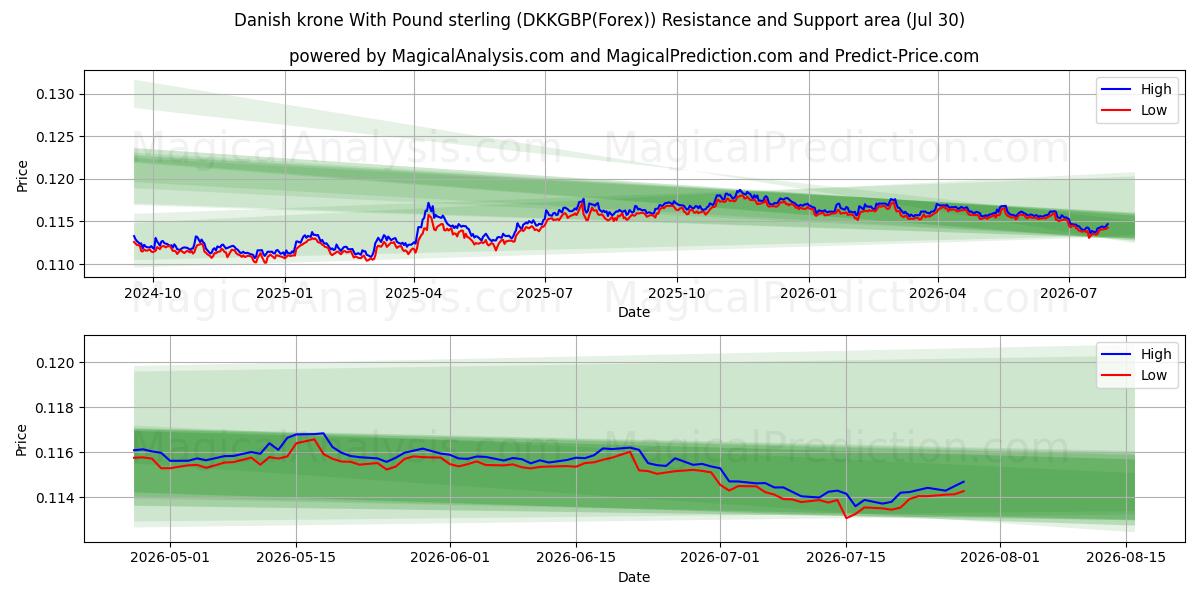The image size is (1200, 600).
Task: Click the 0.125 tick on the top chart
Action: pos(55,137)
